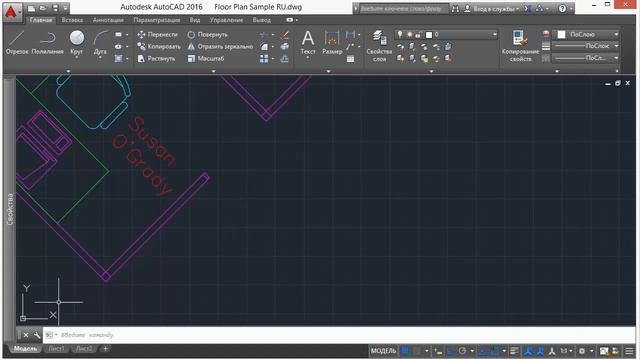The image size is (640, 360).
Task: Toggle layer lock padlock icon
Action: pyautogui.click(x=418, y=35)
